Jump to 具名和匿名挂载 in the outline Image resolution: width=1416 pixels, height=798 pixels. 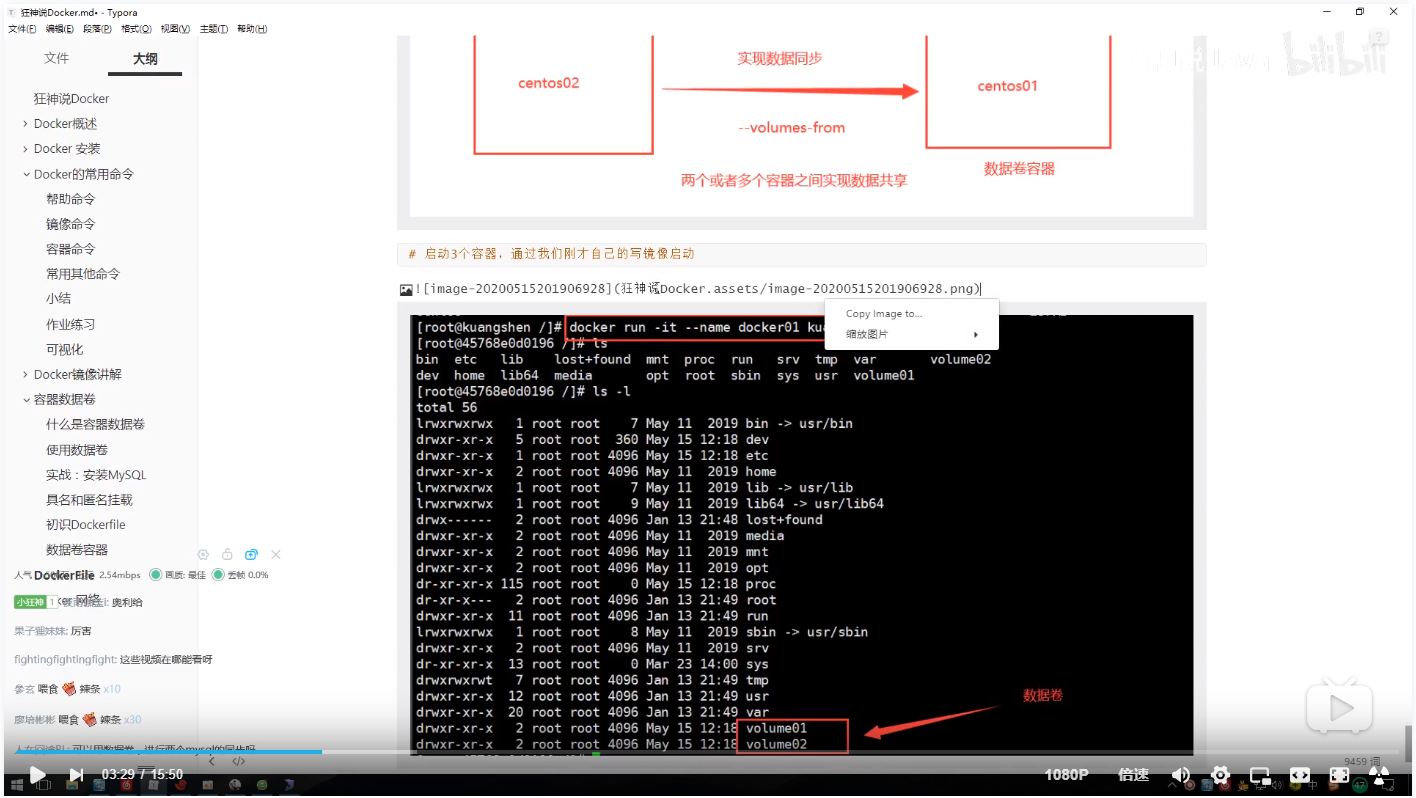click(x=89, y=500)
